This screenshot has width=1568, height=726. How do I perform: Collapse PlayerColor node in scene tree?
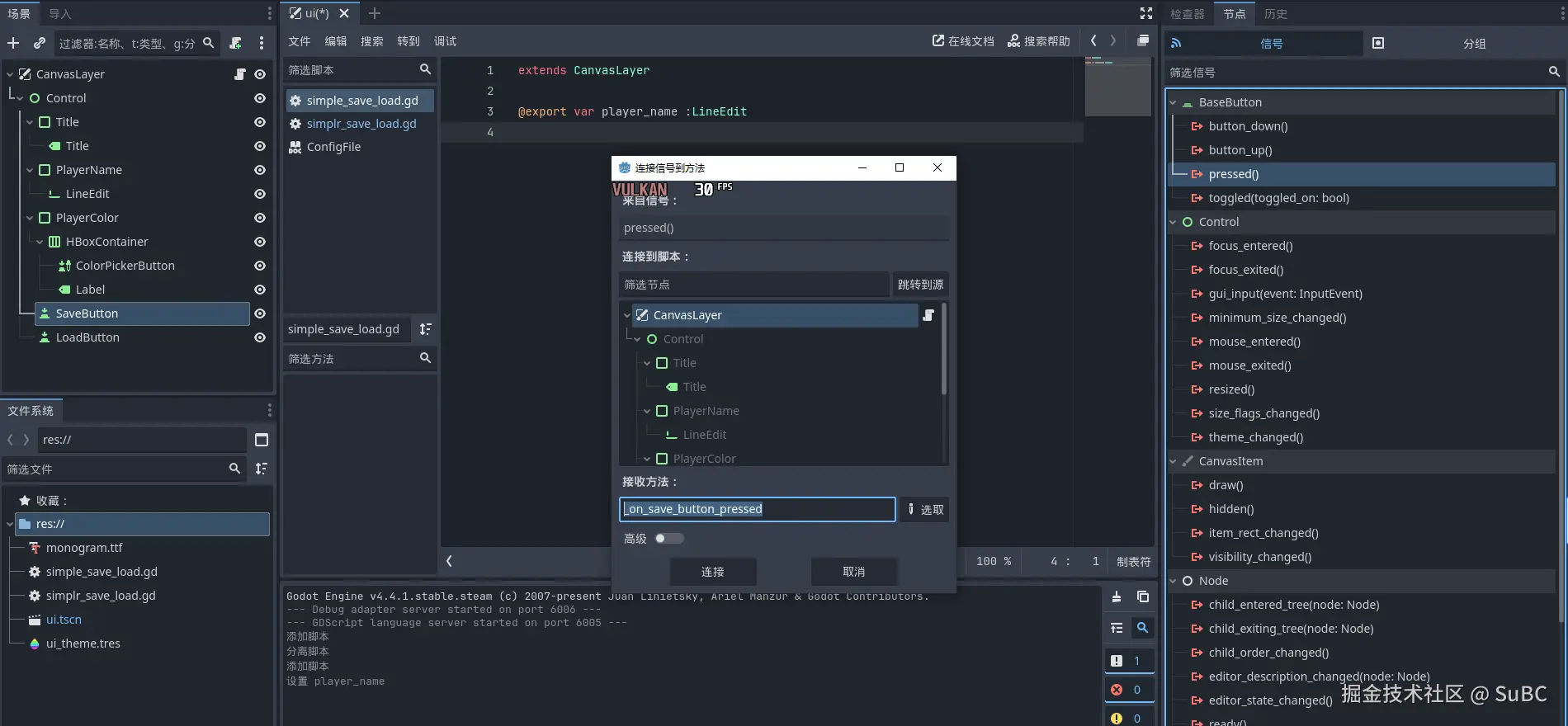30,218
